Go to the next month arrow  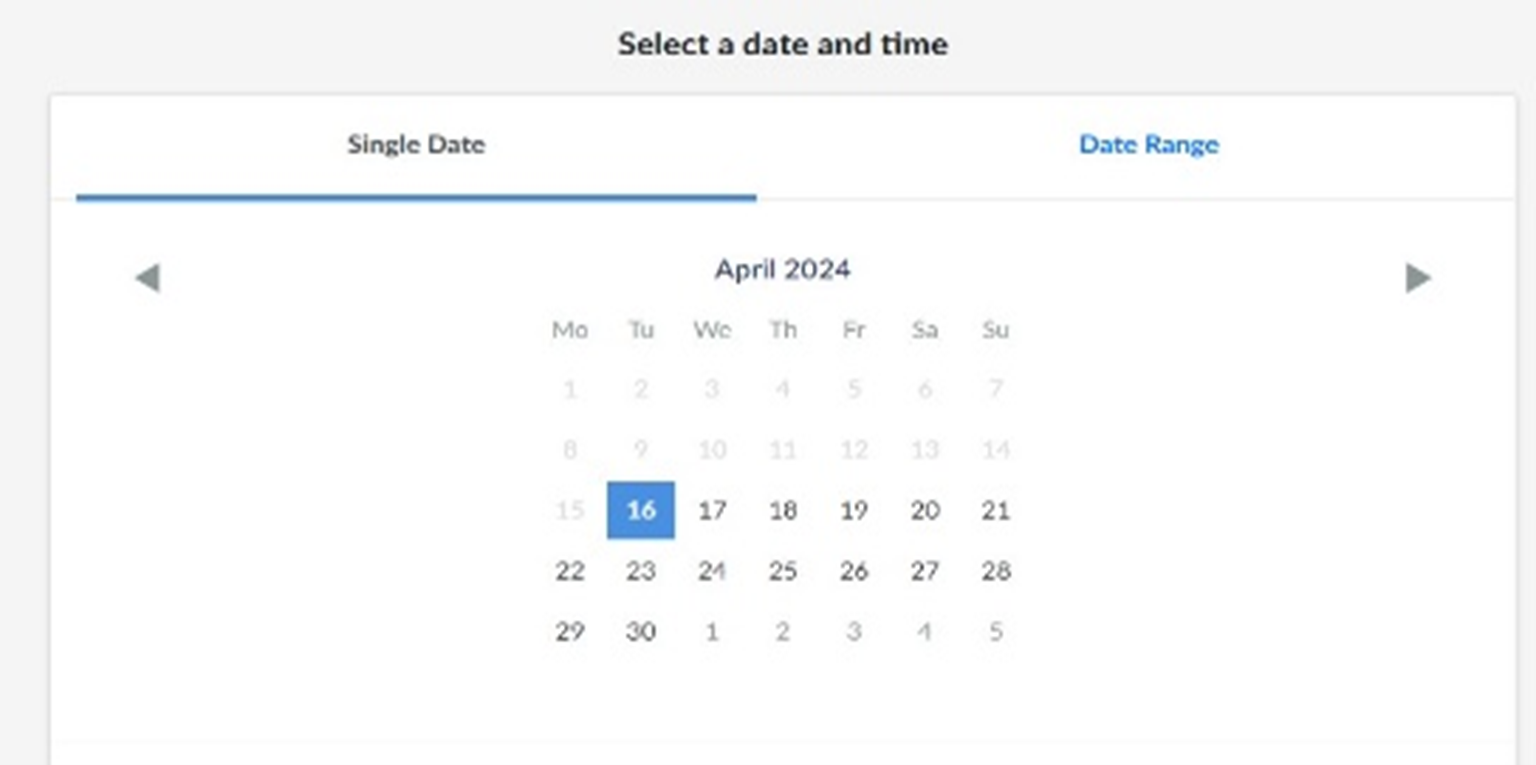pyautogui.click(x=1417, y=278)
